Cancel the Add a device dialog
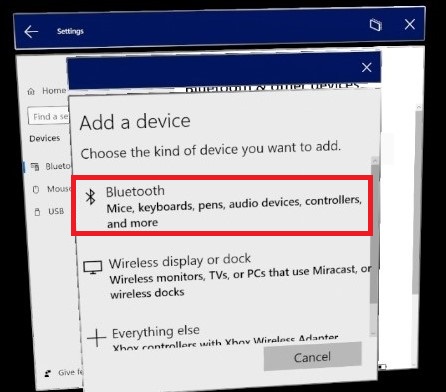 (312, 357)
